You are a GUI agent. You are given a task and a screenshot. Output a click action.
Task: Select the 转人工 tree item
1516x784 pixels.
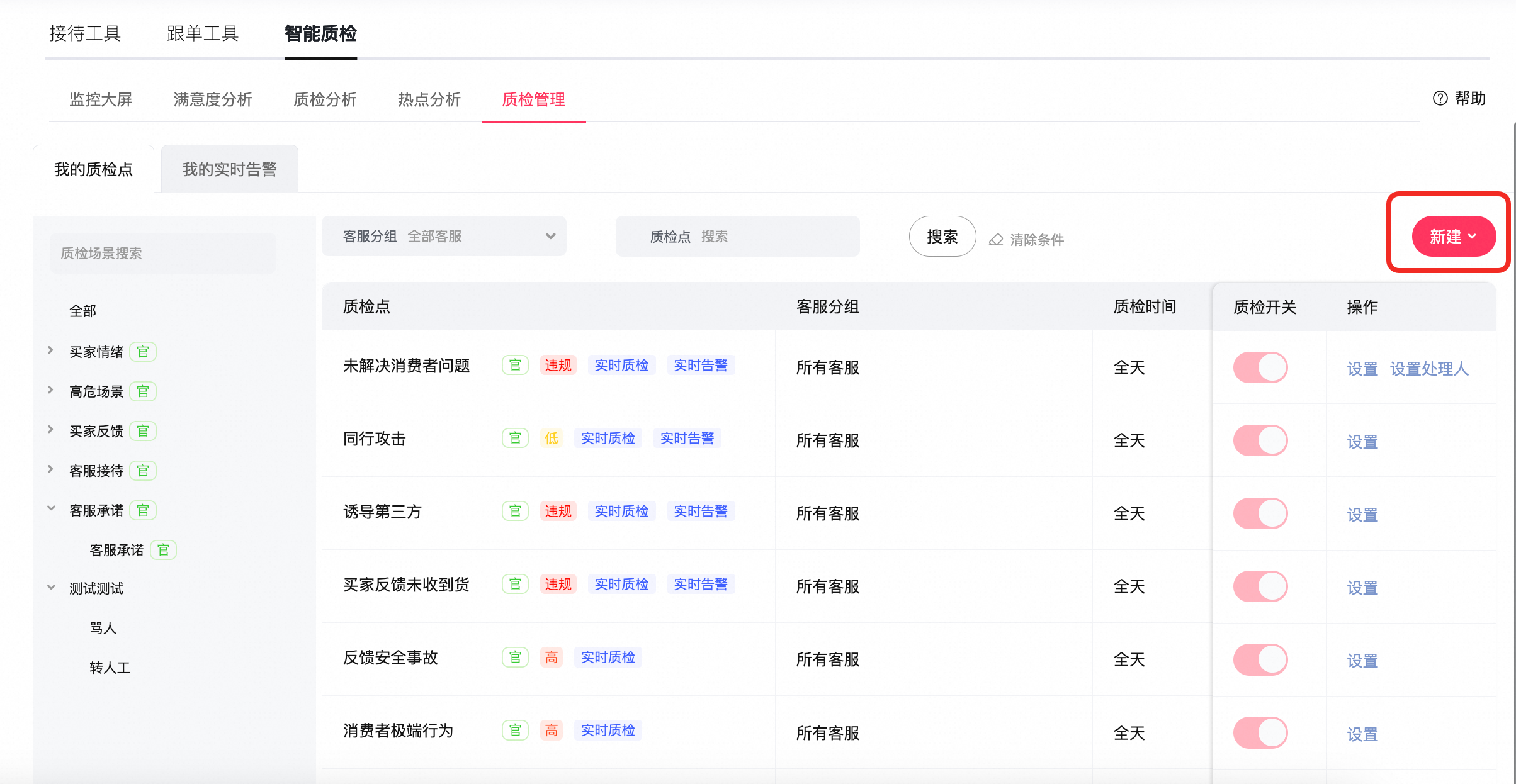pyautogui.click(x=110, y=668)
